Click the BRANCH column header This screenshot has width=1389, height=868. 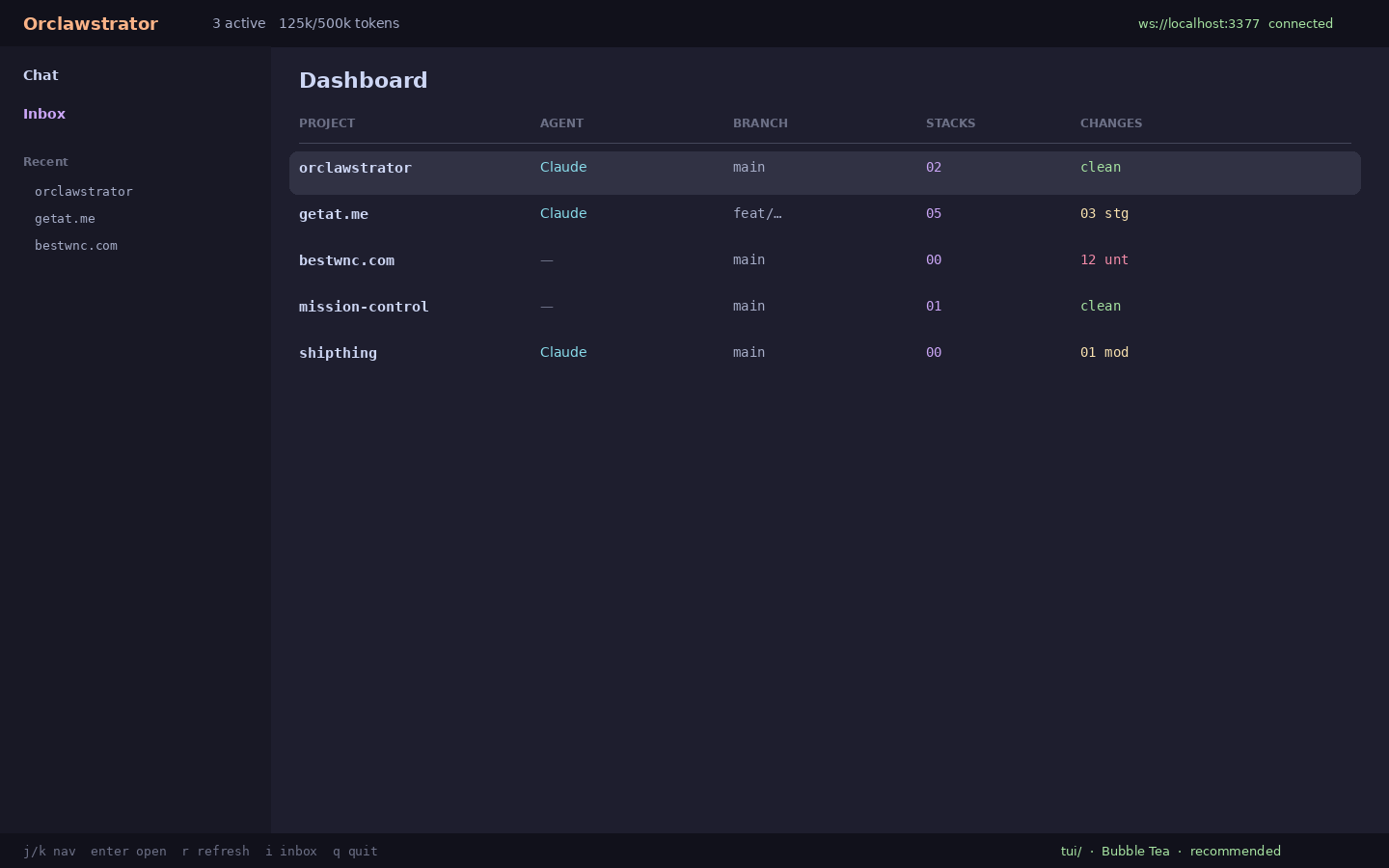[x=760, y=123]
